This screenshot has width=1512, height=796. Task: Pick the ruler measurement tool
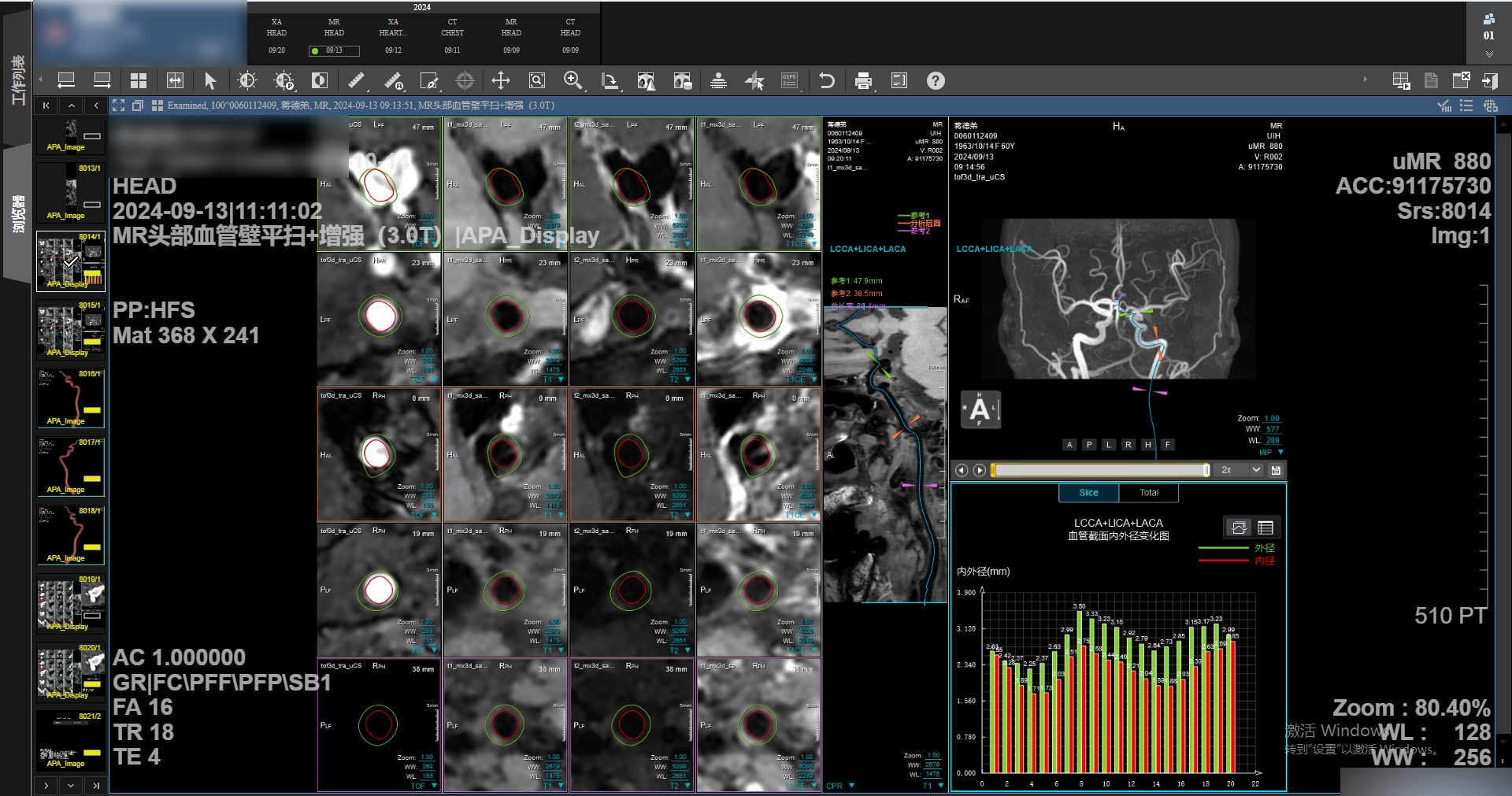(356, 81)
